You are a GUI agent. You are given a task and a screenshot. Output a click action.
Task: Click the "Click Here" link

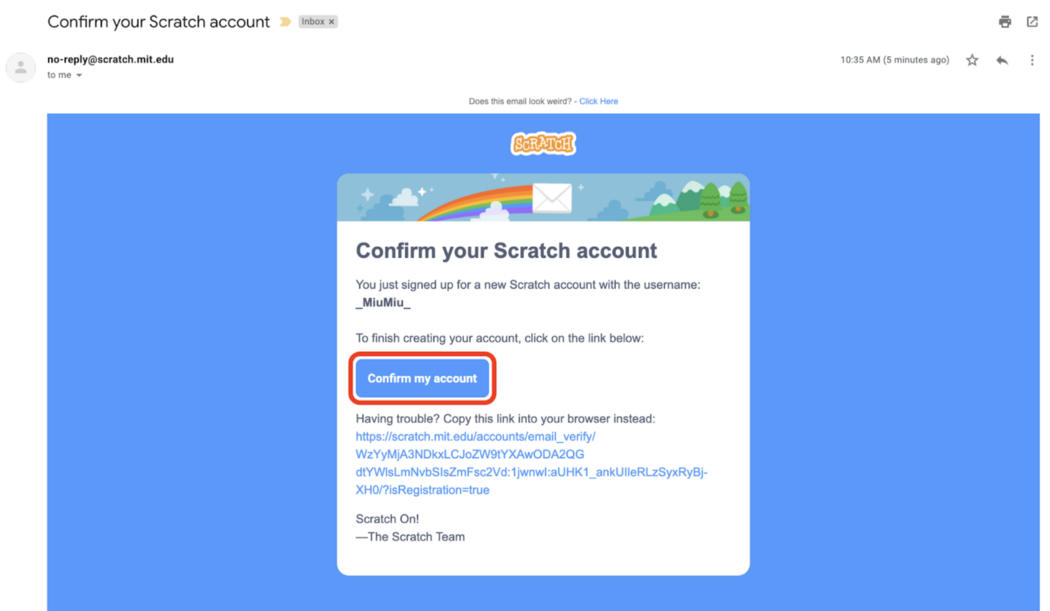pyautogui.click(x=598, y=101)
